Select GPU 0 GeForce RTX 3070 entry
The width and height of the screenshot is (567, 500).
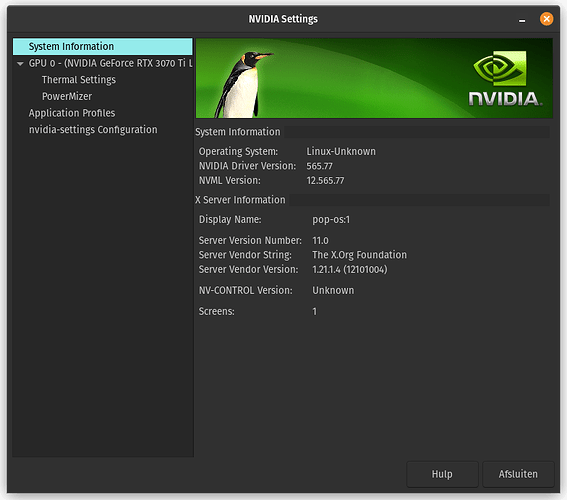click(x=110, y=63)
